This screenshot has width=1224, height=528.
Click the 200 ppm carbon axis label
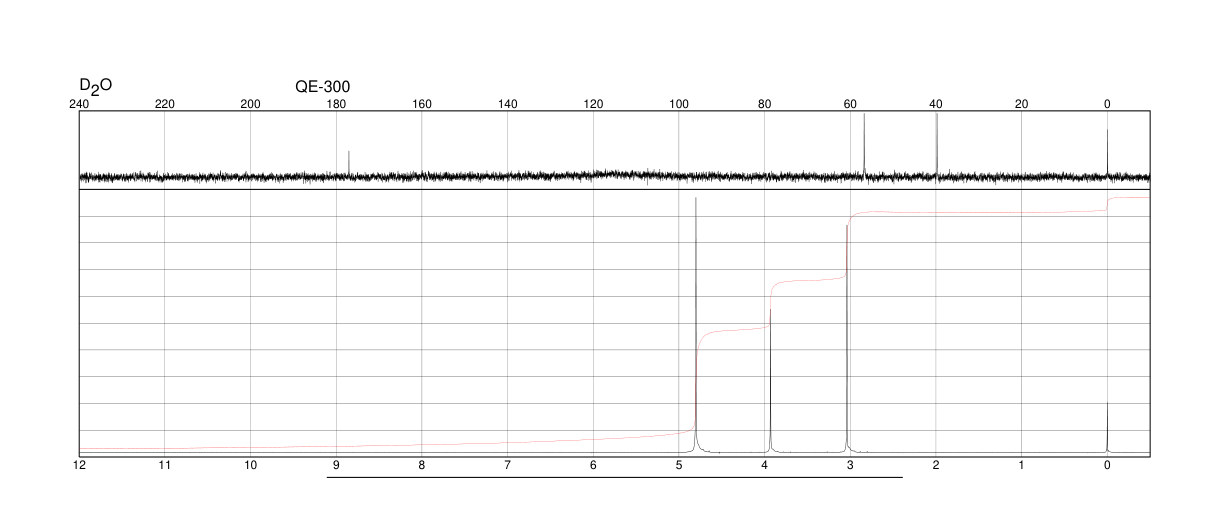pyautogui.click(x=251, y=104)
